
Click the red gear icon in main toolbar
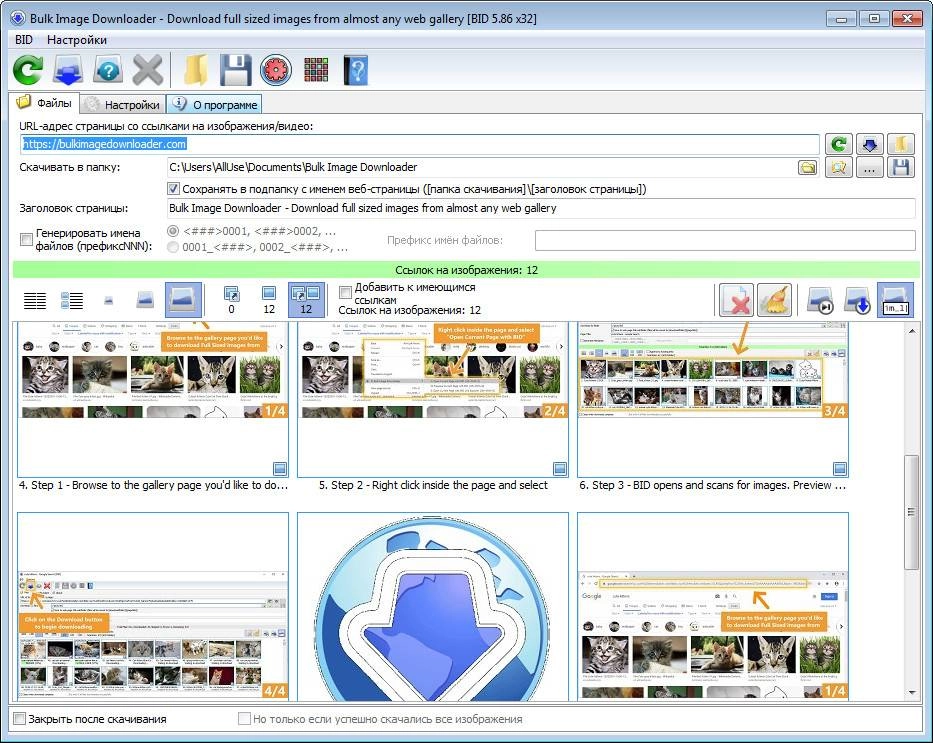tap(275, 70)
